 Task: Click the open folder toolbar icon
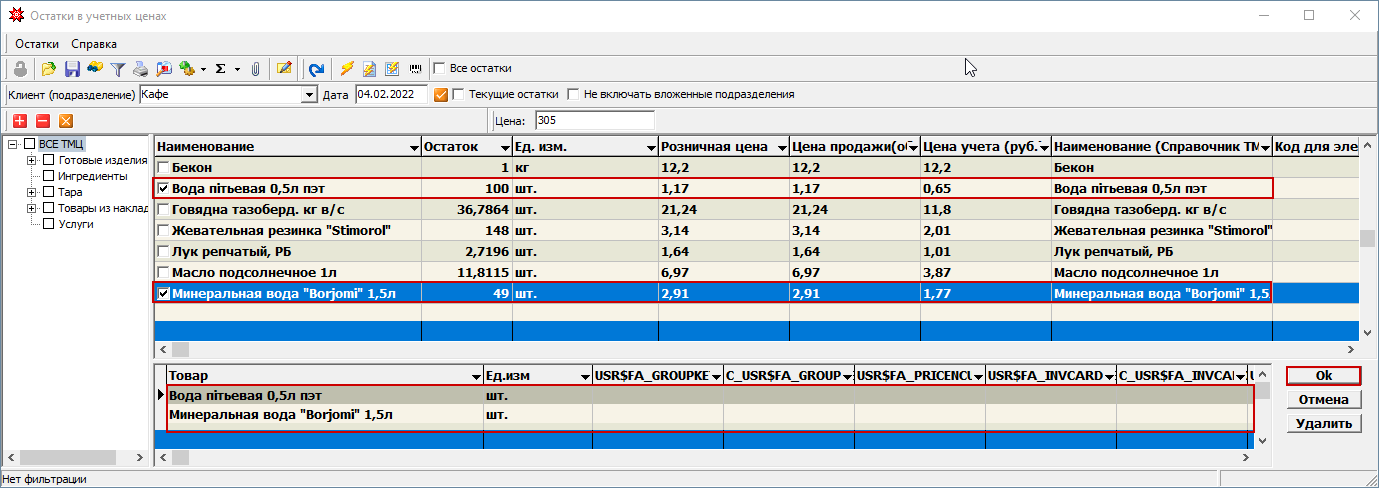pos(48,69)
